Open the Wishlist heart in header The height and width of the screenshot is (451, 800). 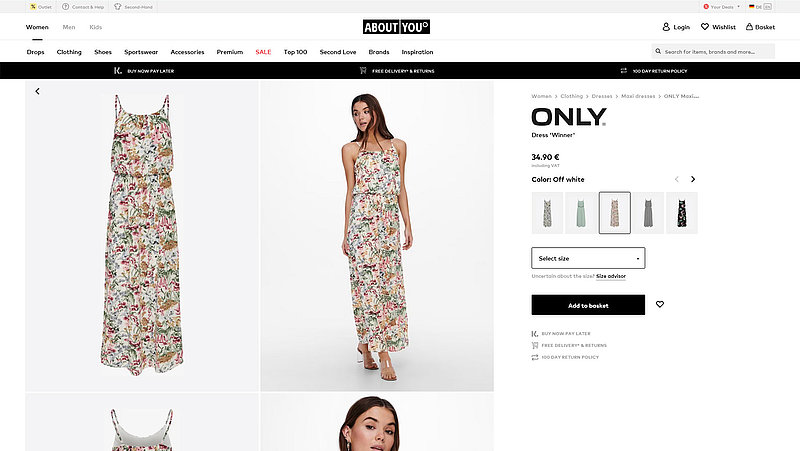click(704, 27)
